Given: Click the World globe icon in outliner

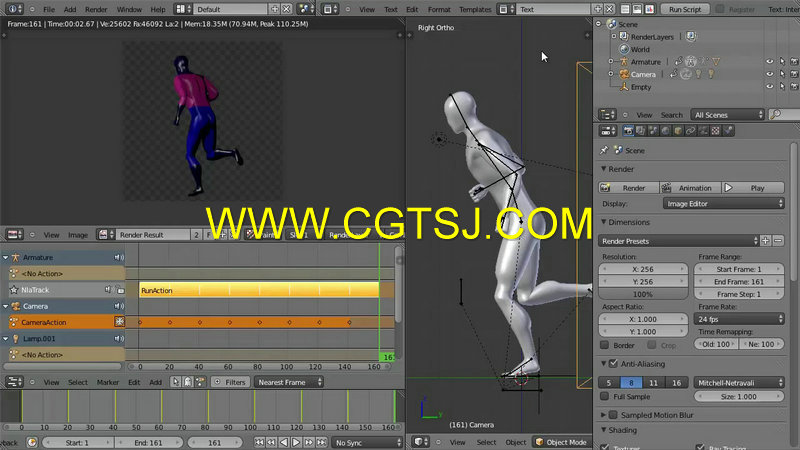Looking at the screenshot, I should coord(623,49).
